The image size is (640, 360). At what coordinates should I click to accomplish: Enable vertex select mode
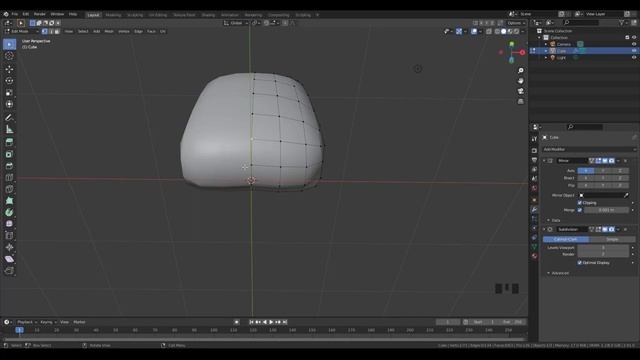pos(44,31)
